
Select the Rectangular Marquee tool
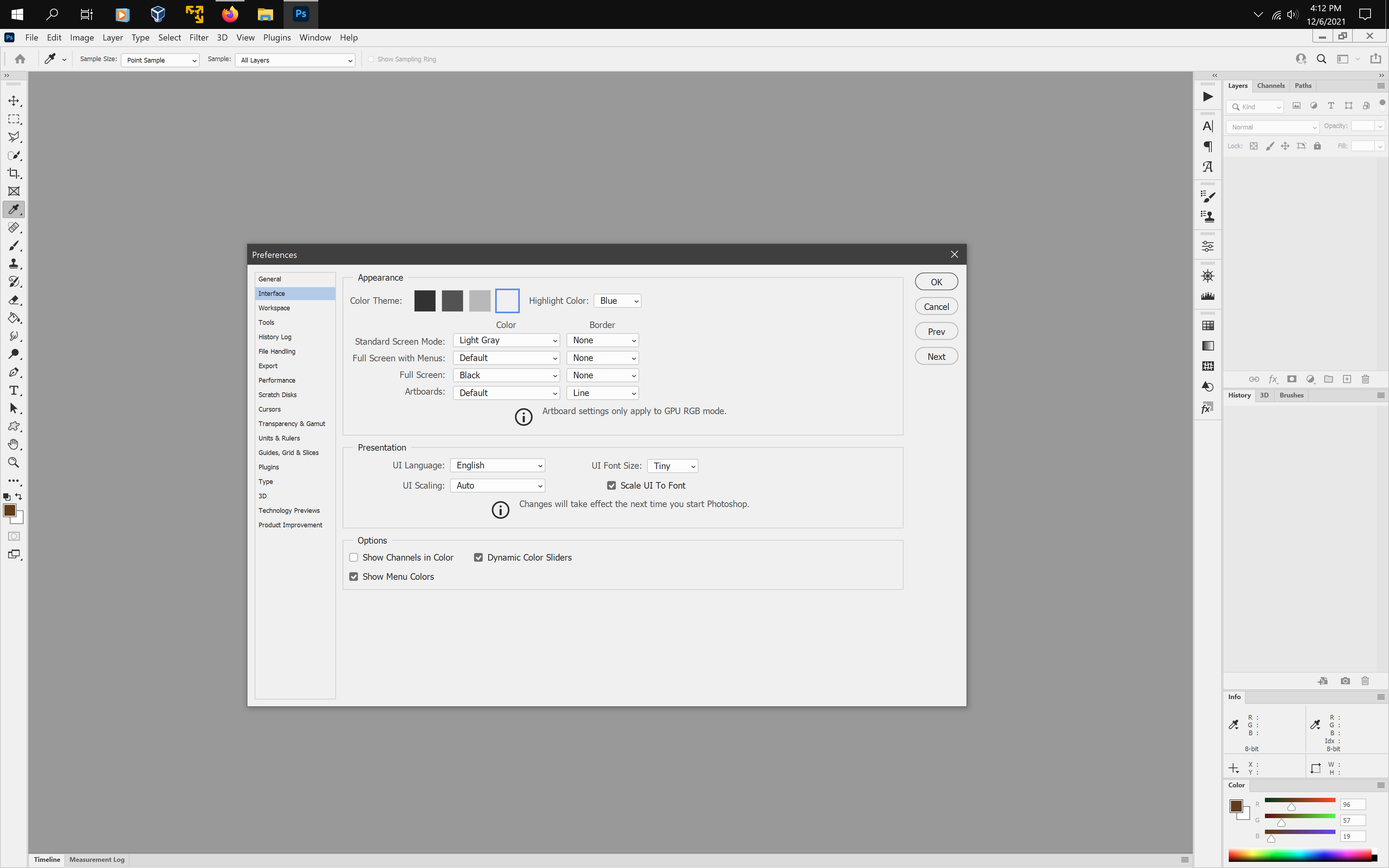click(x=14, y=119)
